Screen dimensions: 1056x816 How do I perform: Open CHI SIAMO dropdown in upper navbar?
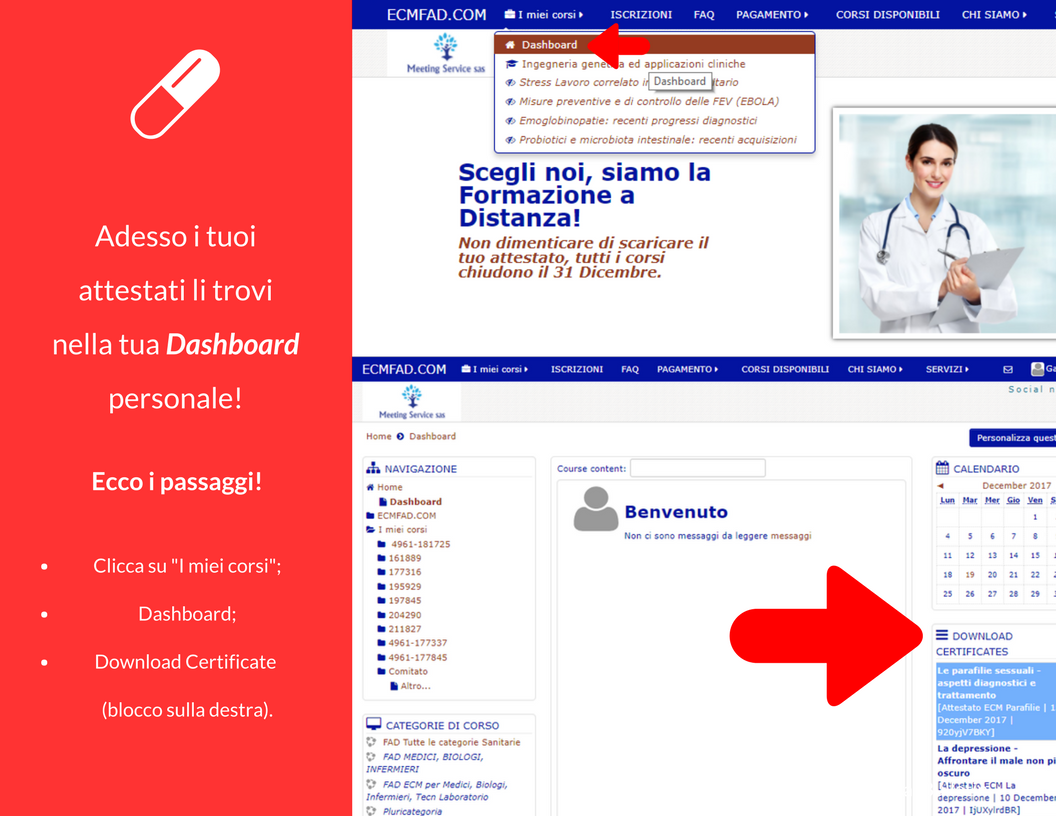[x=994, y=15]
